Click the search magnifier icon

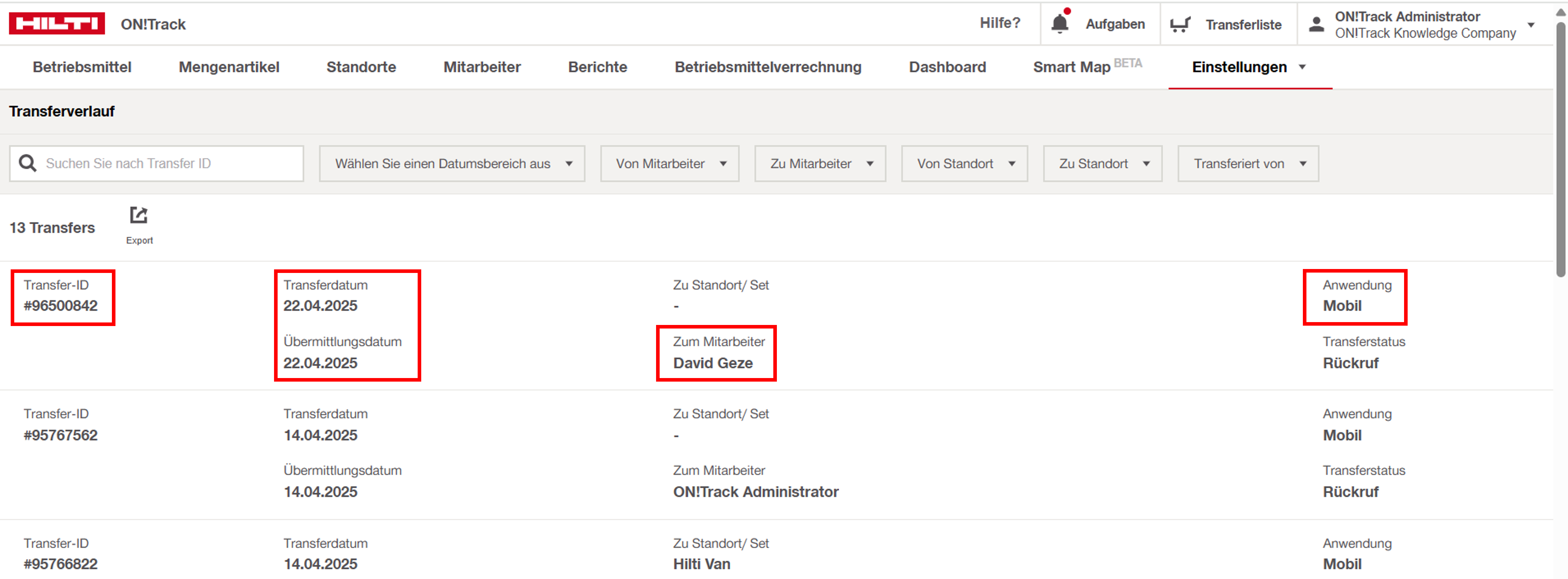[27, 163]
